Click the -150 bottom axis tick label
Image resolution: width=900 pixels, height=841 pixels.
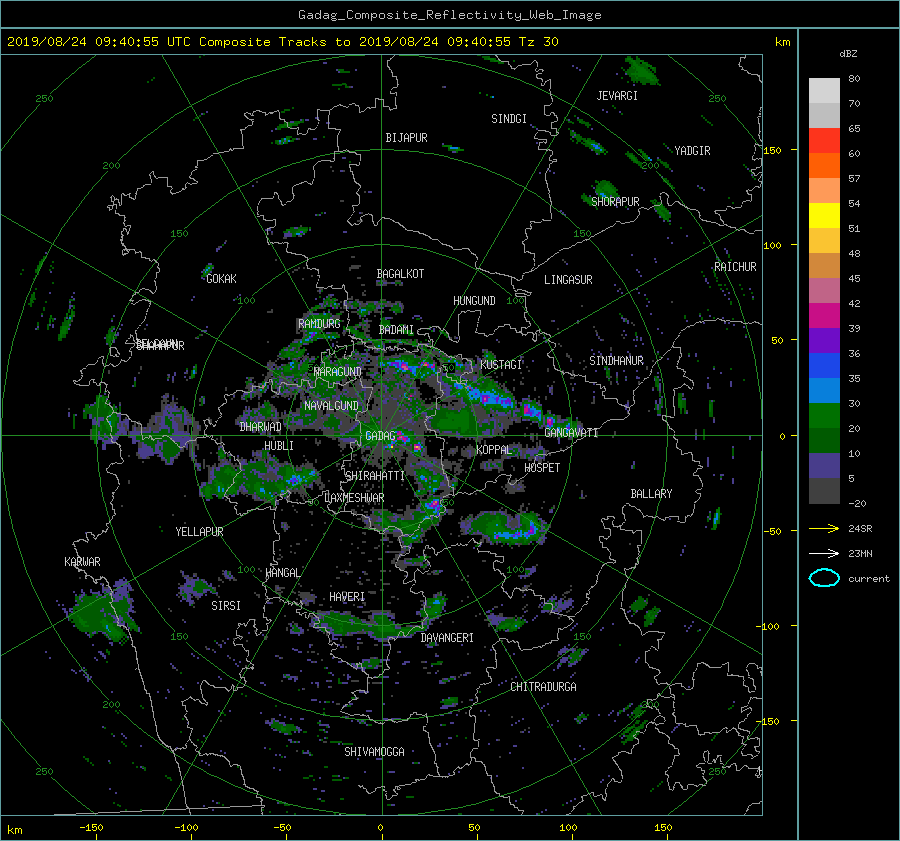pyautogui.click(x=91, y=827)
